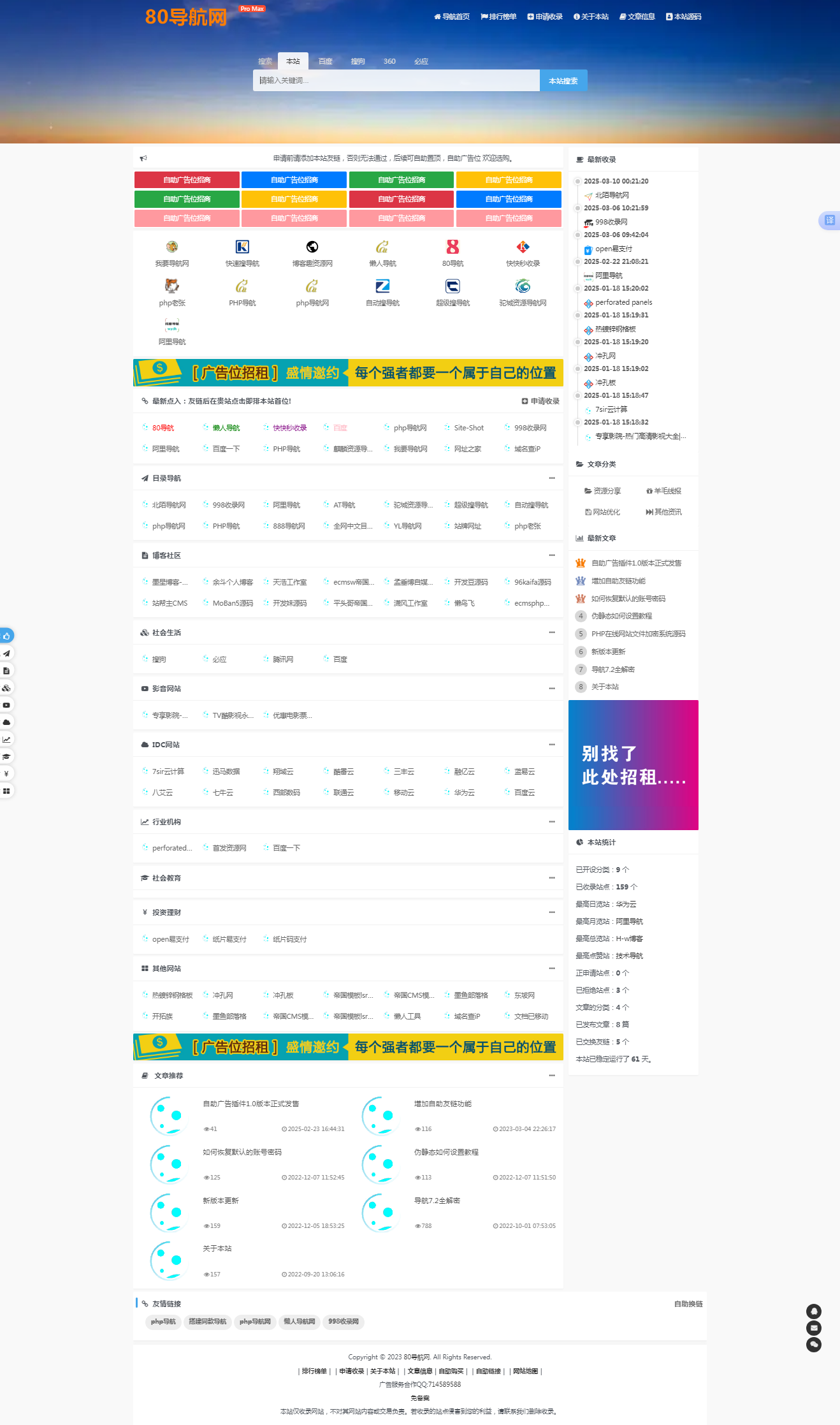This screenshot has height=1425, width=840.
Task: Open the 自动搜导航 blue Z icon
Action: (382, 286)
